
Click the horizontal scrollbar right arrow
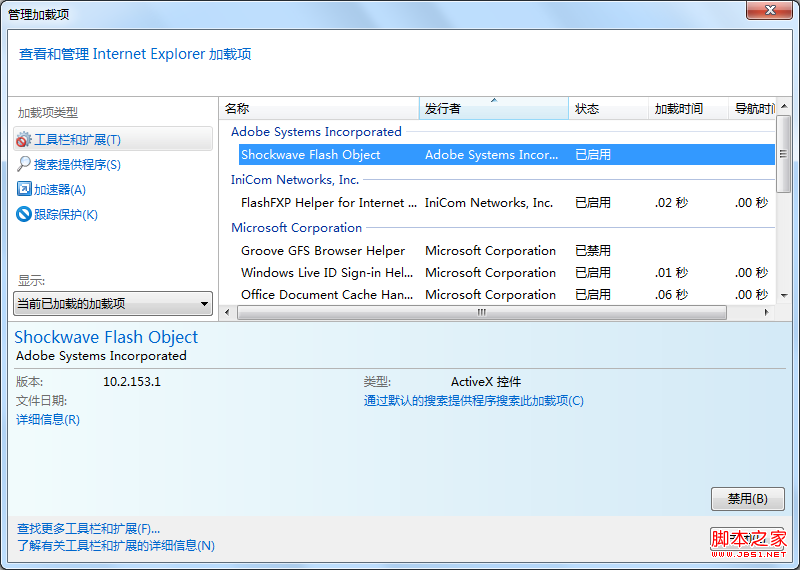769,313
